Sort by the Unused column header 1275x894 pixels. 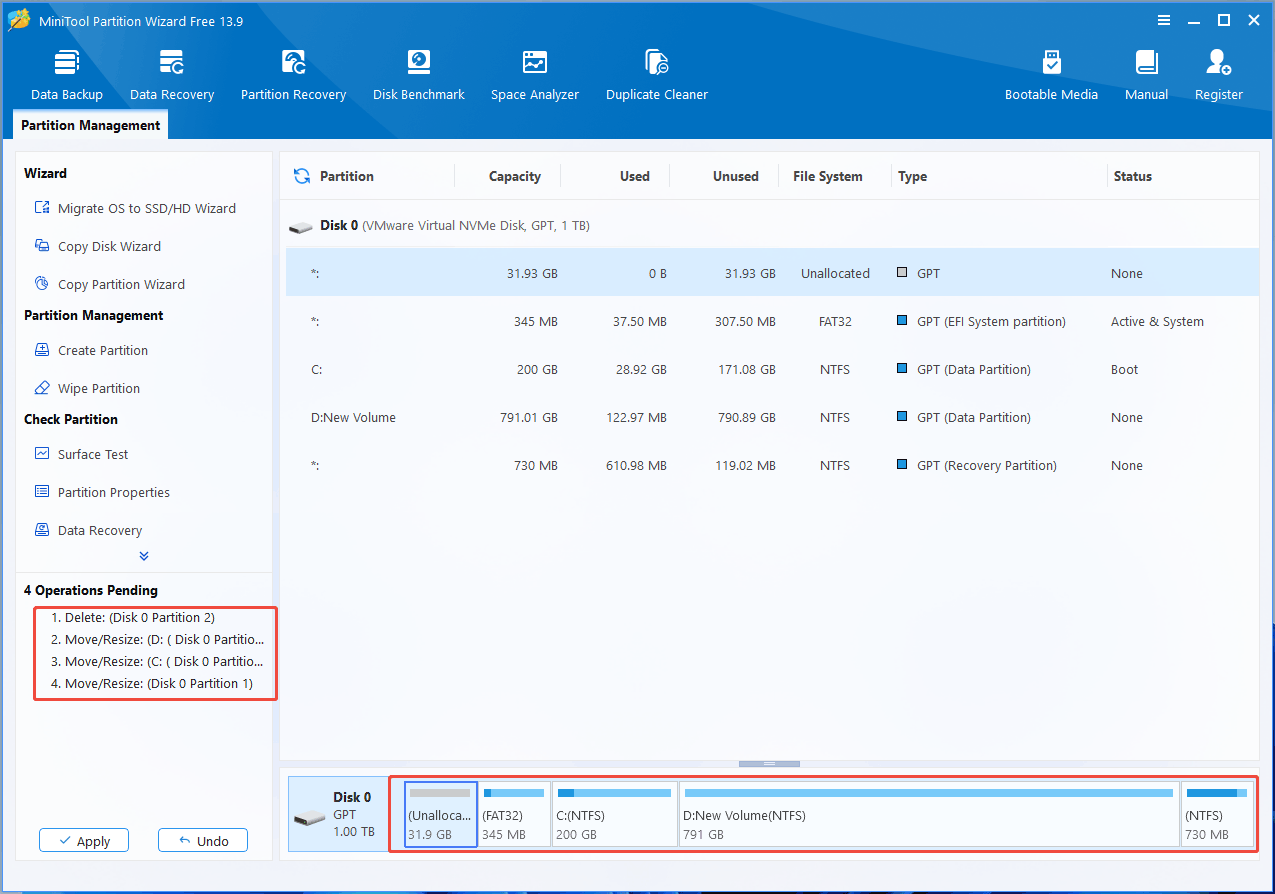tap(735, 176)
